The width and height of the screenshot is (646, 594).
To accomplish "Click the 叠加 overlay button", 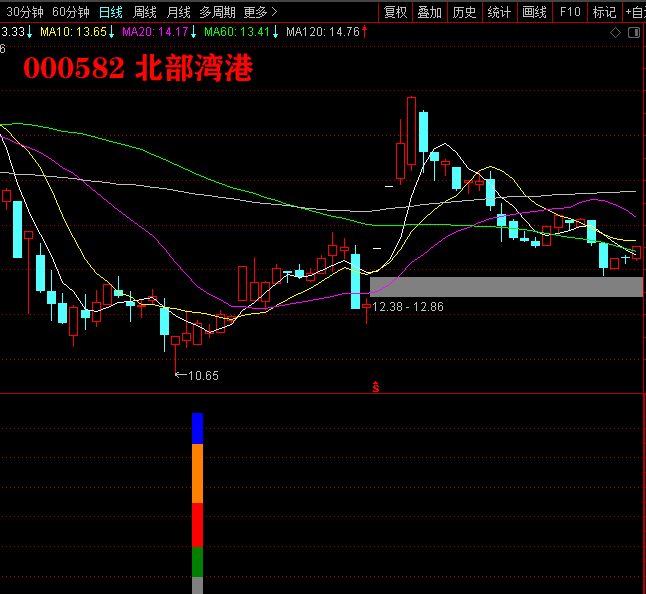I will (x=430, y=12).
